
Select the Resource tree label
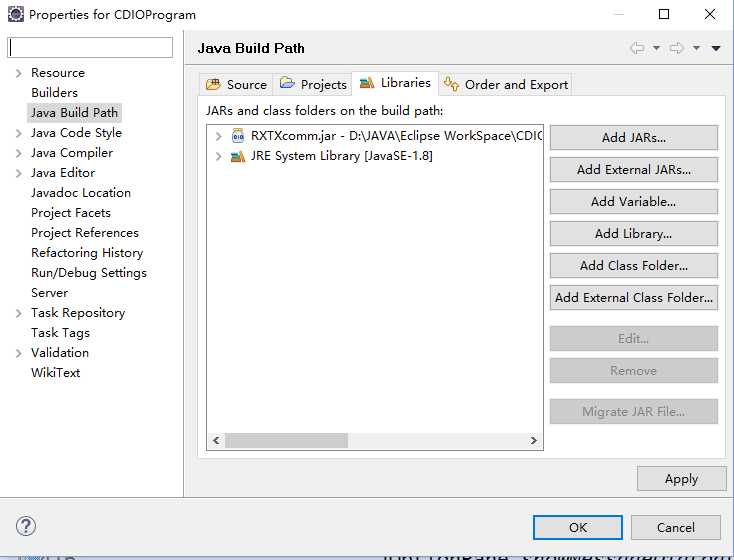58,73
